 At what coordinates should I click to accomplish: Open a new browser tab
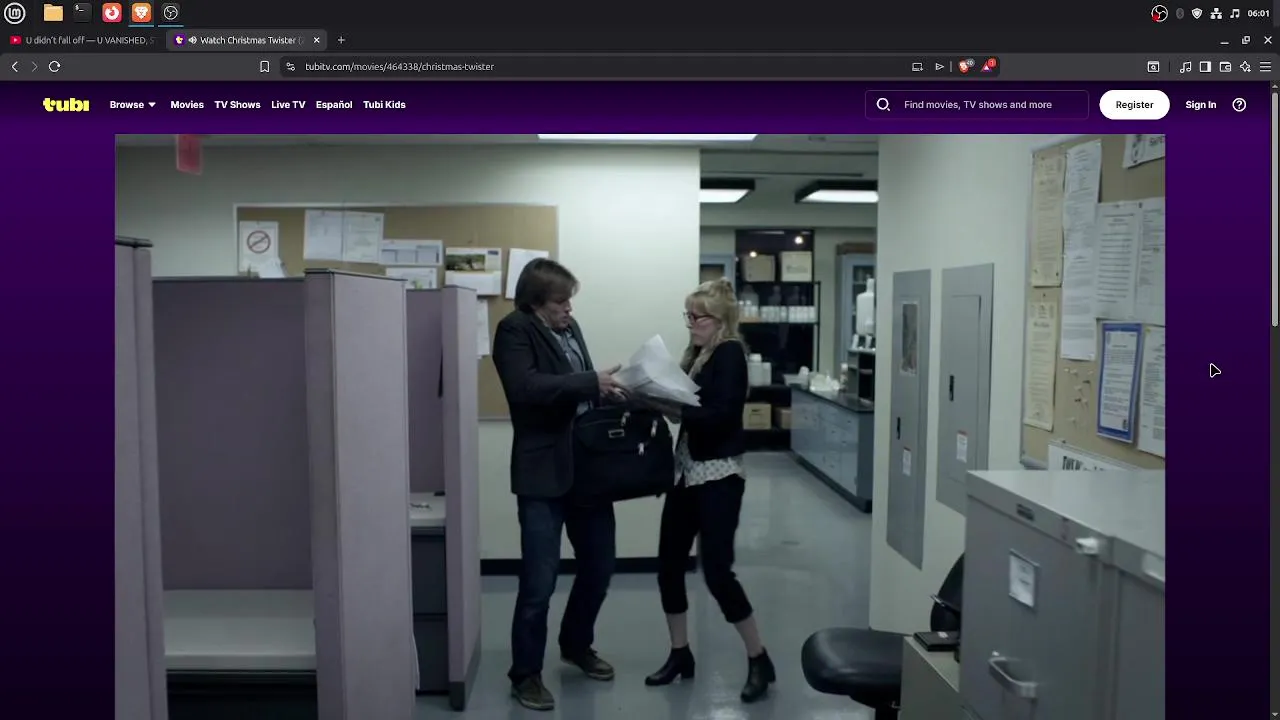(x=341, y=40)
